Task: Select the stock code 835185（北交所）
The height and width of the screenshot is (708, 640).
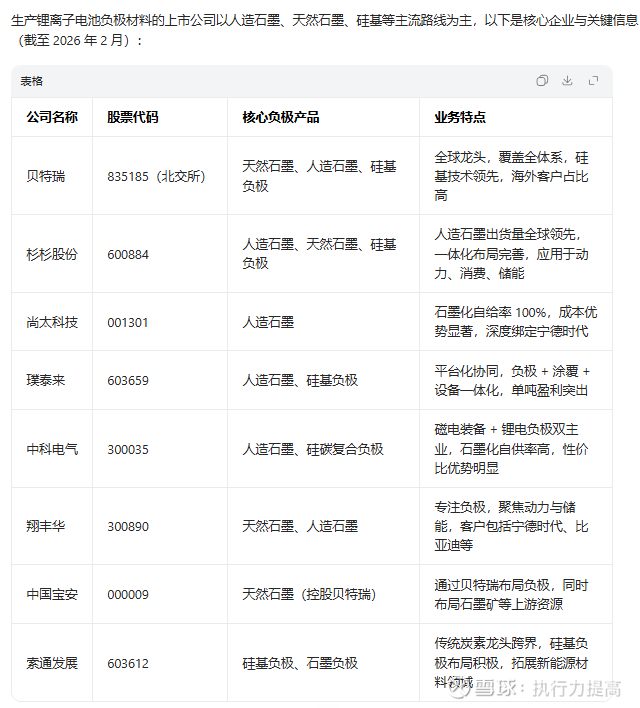Action: tap(156, 176)
